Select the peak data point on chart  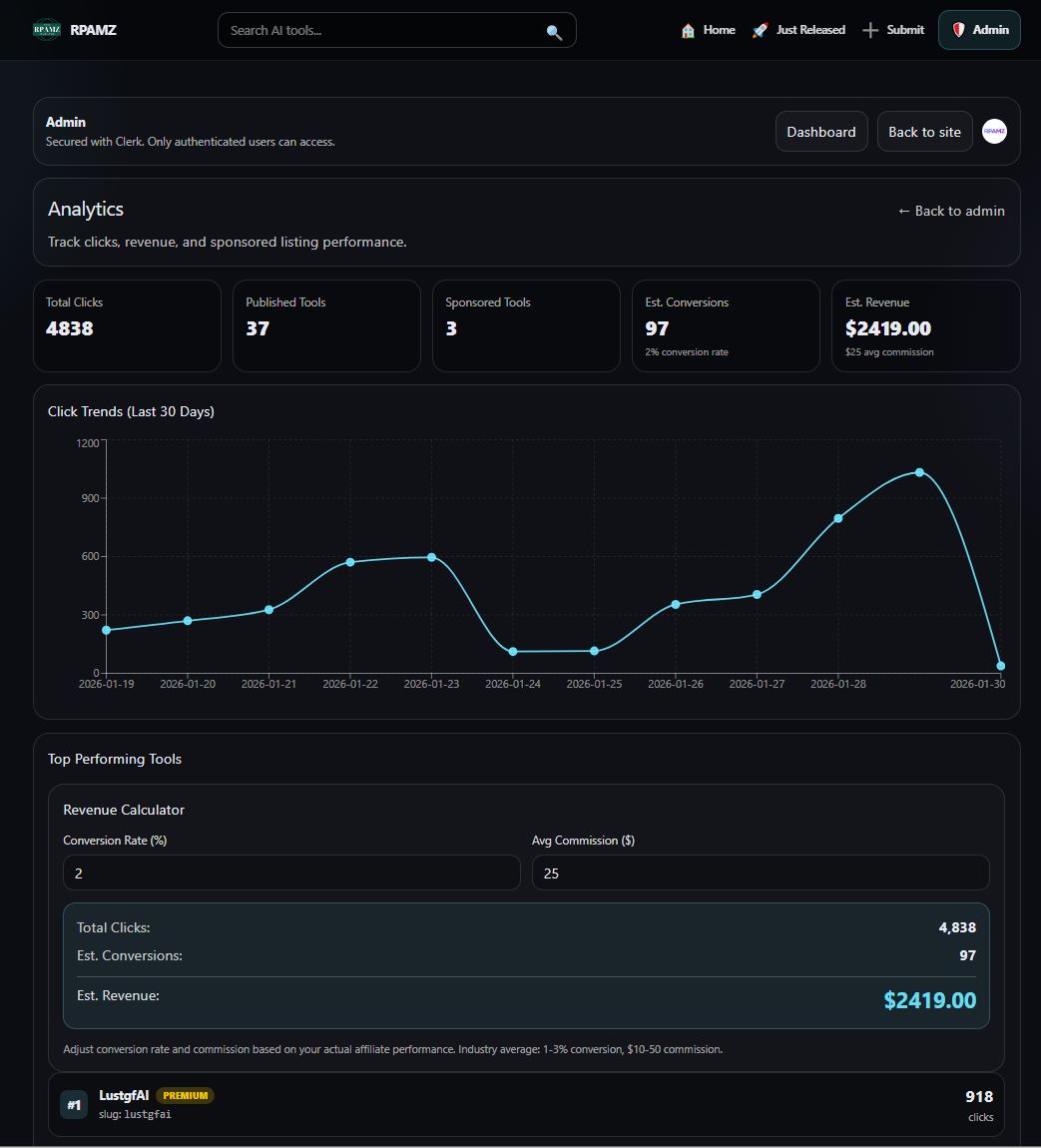tap(919, 472)
